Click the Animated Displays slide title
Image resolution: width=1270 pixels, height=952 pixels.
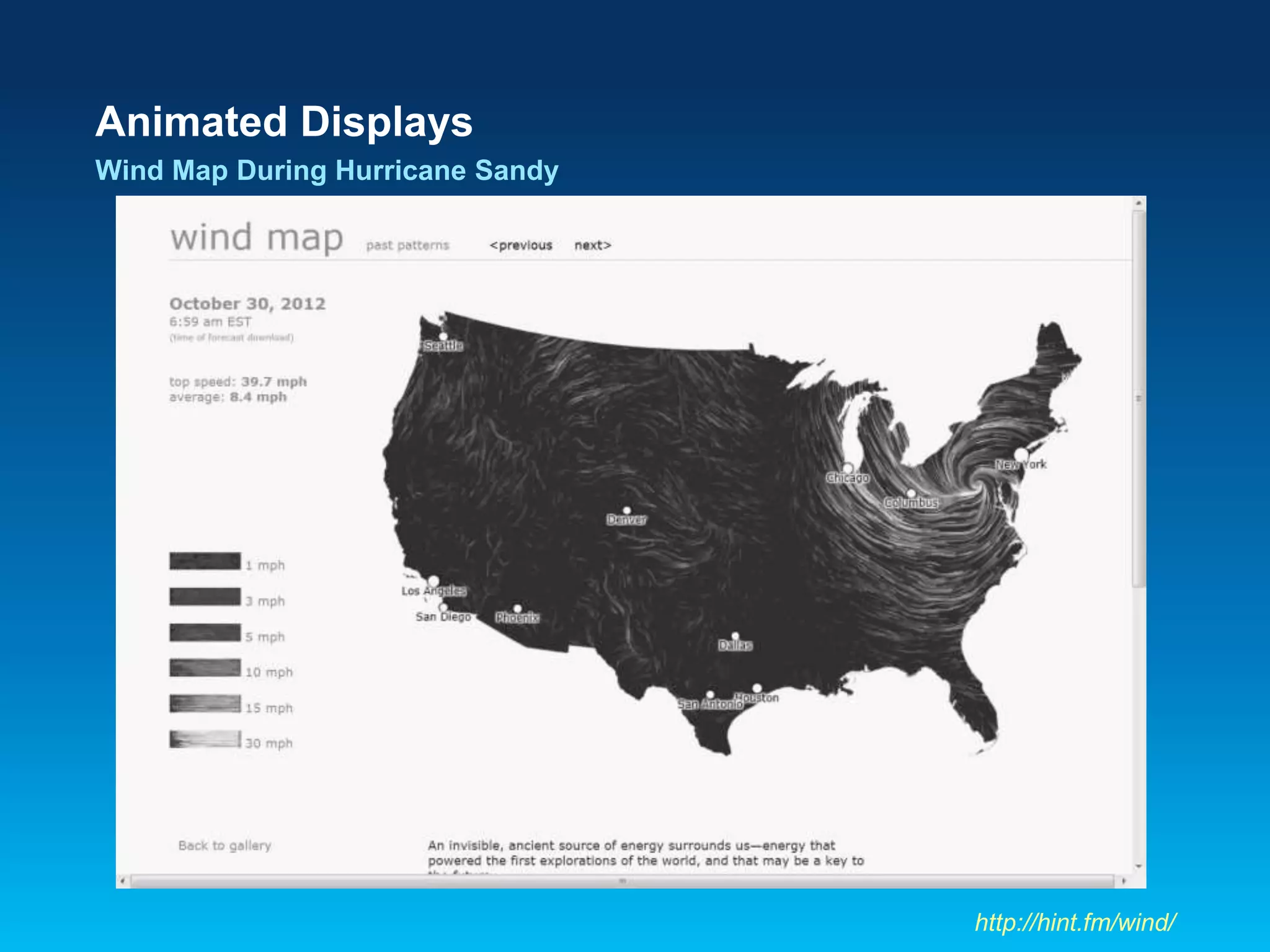tap(284, 121)
